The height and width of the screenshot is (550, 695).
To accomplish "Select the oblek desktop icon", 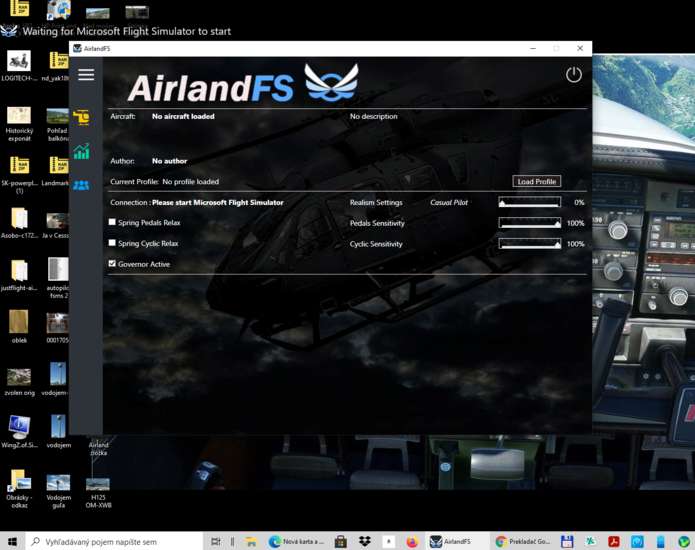I will pyautogui.click(x=19, y=327).
